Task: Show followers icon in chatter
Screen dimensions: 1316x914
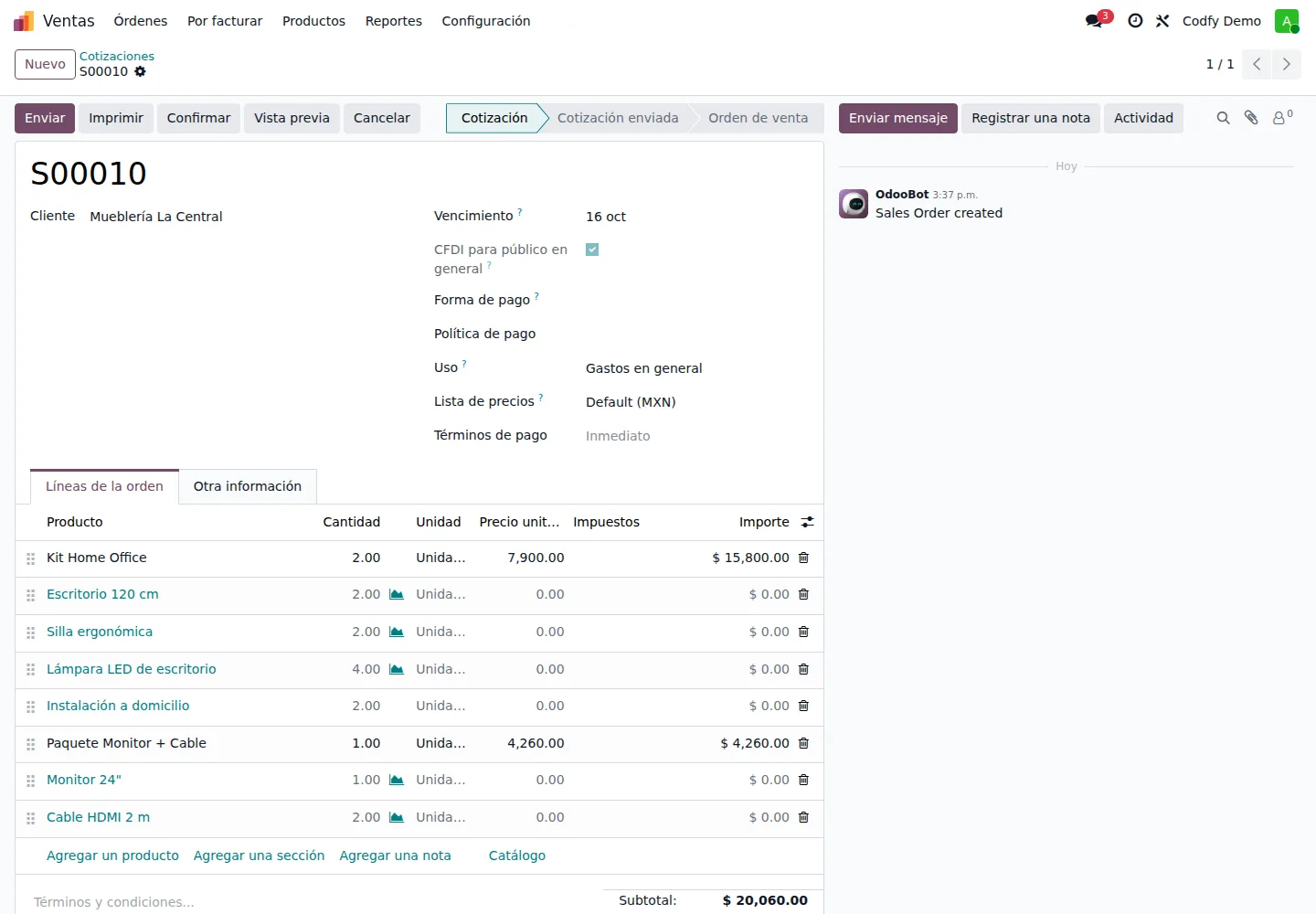Action: (1282, 118)
